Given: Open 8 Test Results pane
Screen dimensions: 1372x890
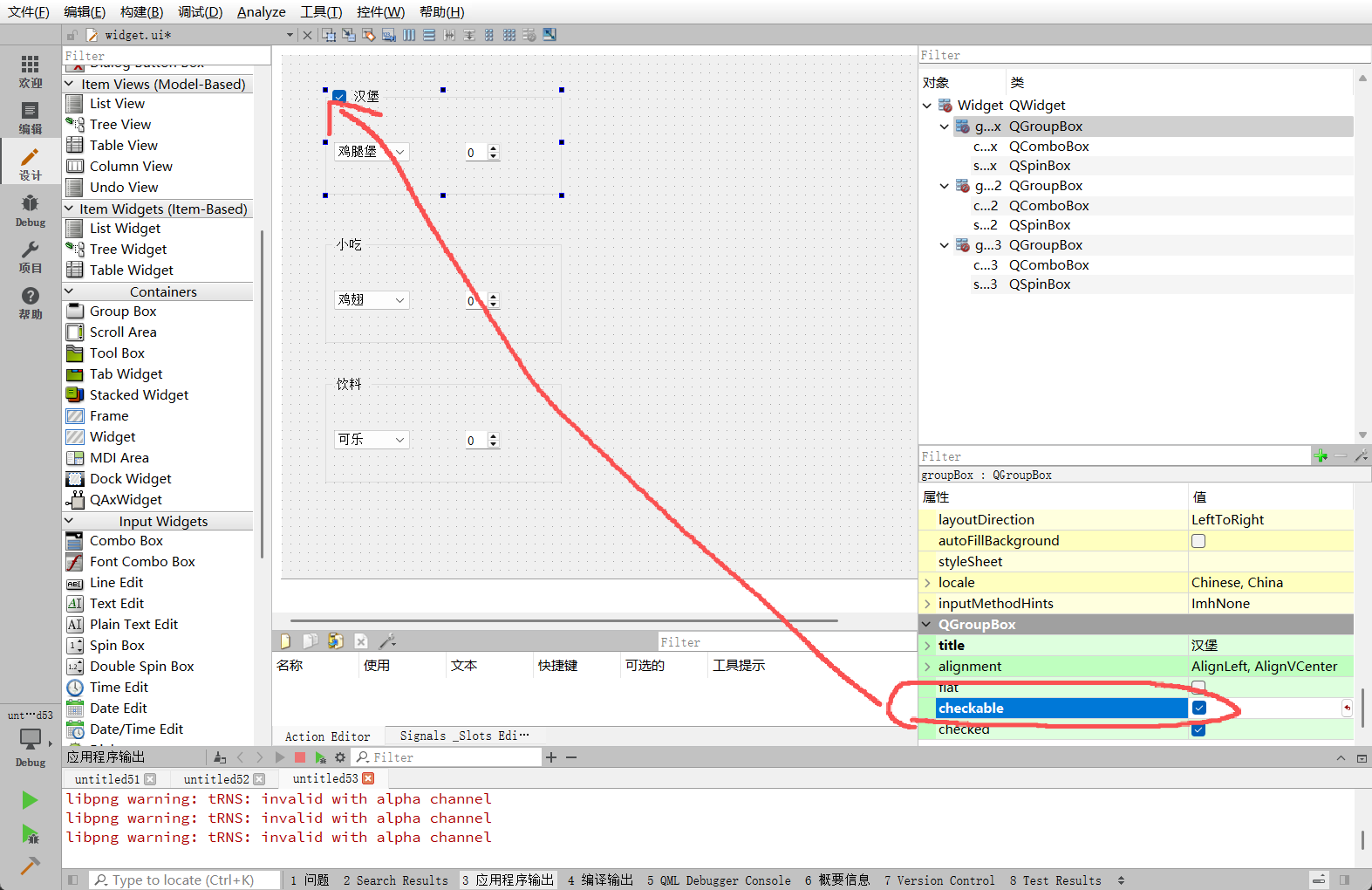Looking at the screenshot, I should pos(1055,880).
